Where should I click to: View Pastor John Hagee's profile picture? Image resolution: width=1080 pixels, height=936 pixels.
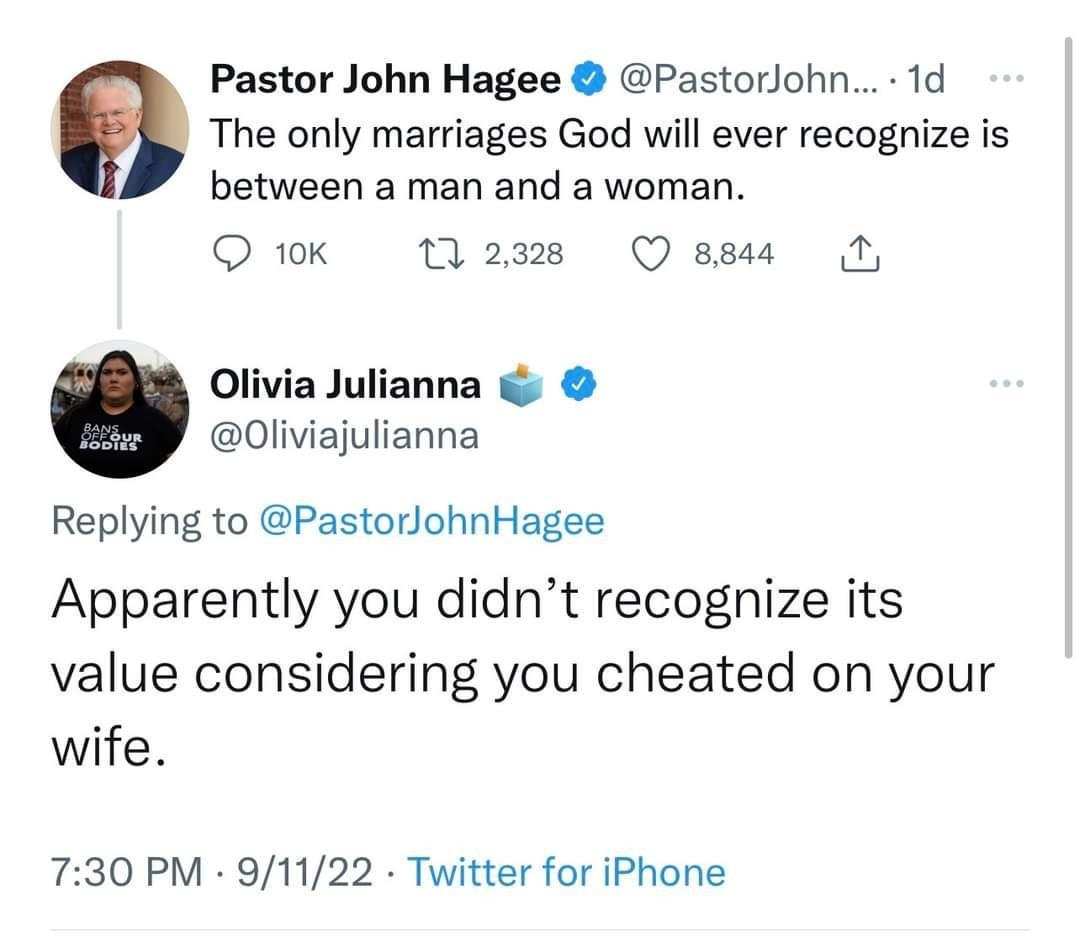(x=119, y=128)
